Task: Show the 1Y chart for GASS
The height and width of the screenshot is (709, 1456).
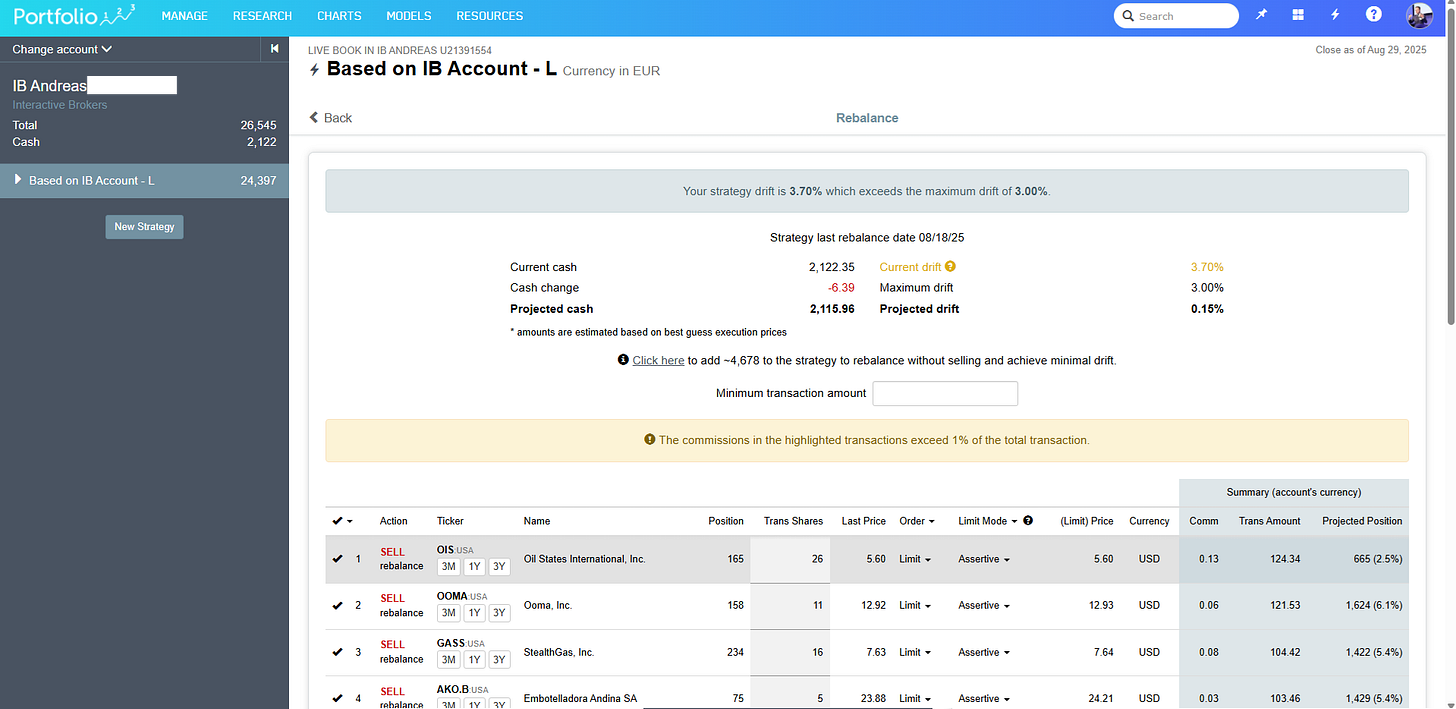Action: coord(474,660)
